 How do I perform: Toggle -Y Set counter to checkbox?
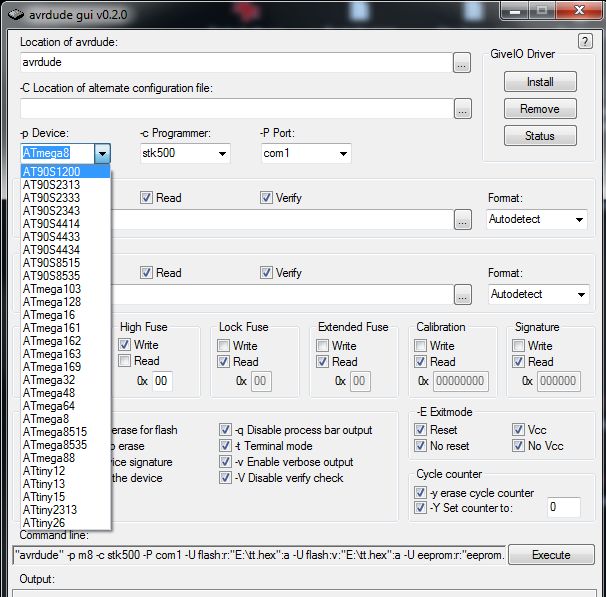(x=420, y=507)
